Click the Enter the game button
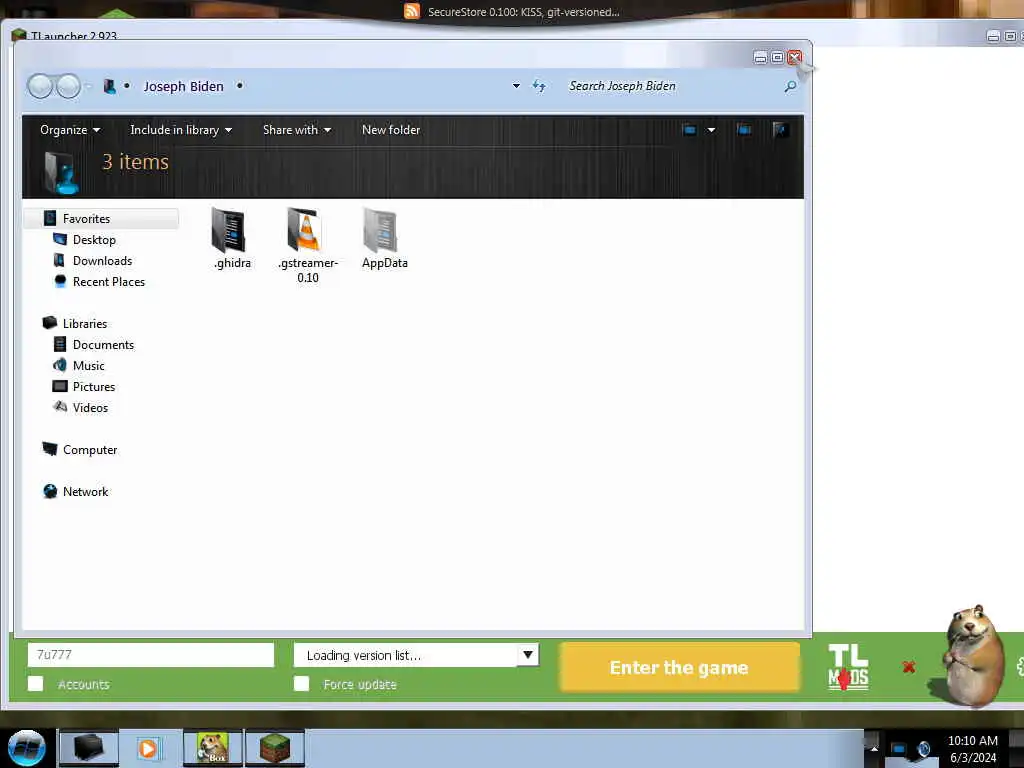This screenshot has height=768, width=1024. tap(679, 667)
